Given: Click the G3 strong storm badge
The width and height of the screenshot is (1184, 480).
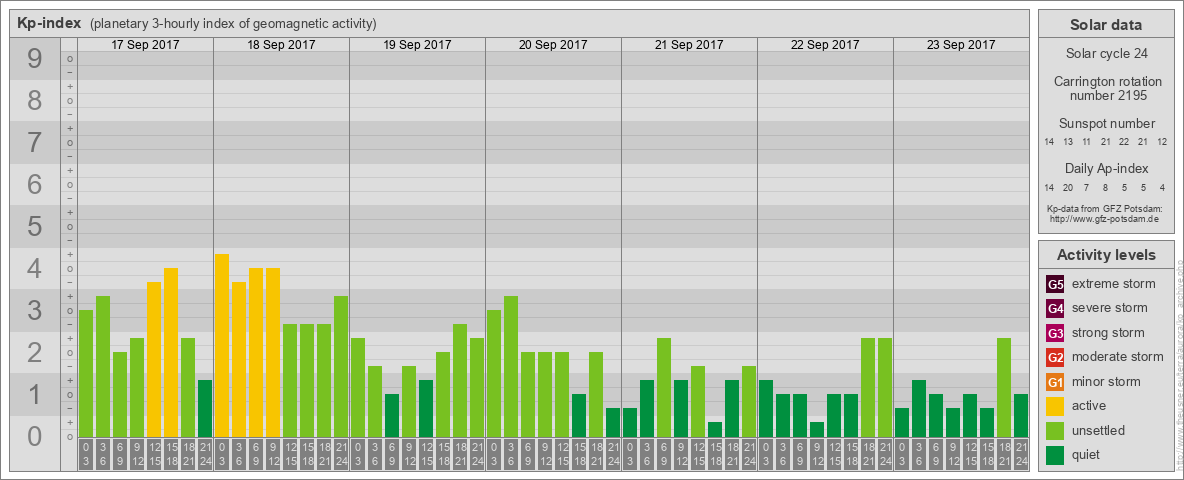Looking at the screenshot, I should (1055, 333).
